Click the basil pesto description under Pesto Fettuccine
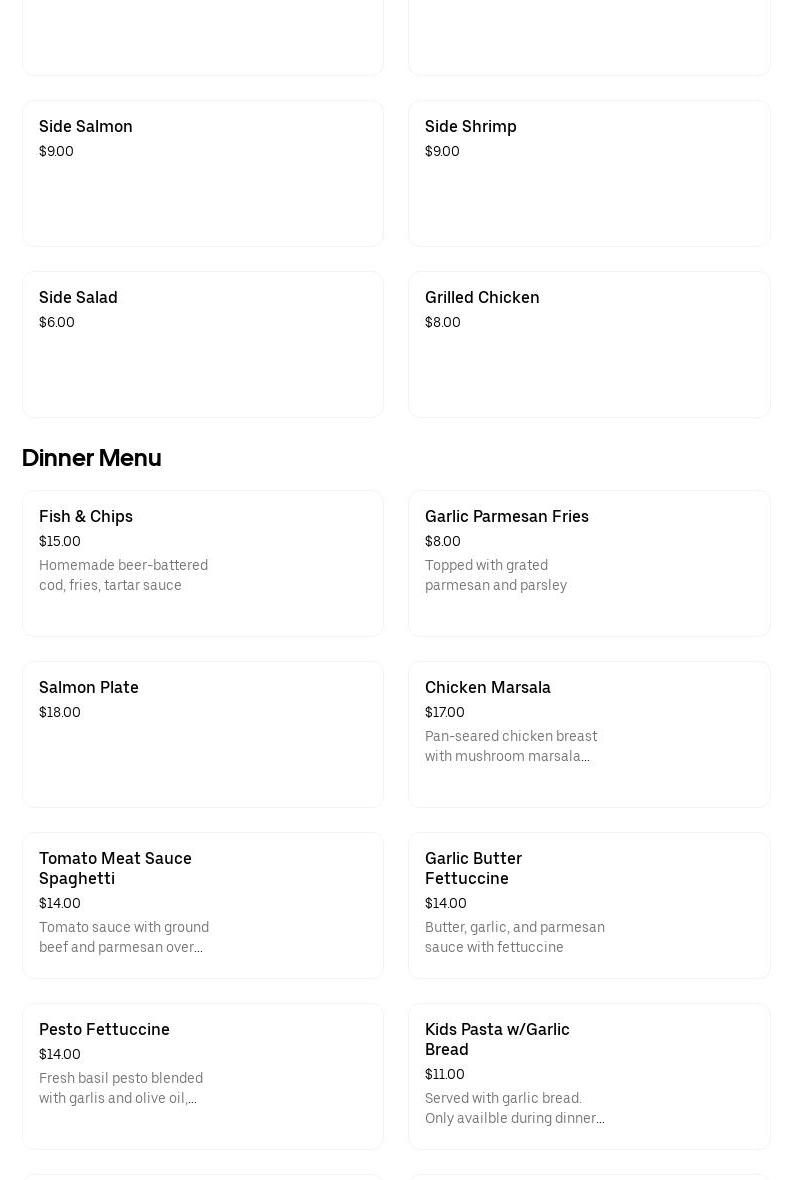This screenshot has height=1180, width=804. tap(120, 1088)
